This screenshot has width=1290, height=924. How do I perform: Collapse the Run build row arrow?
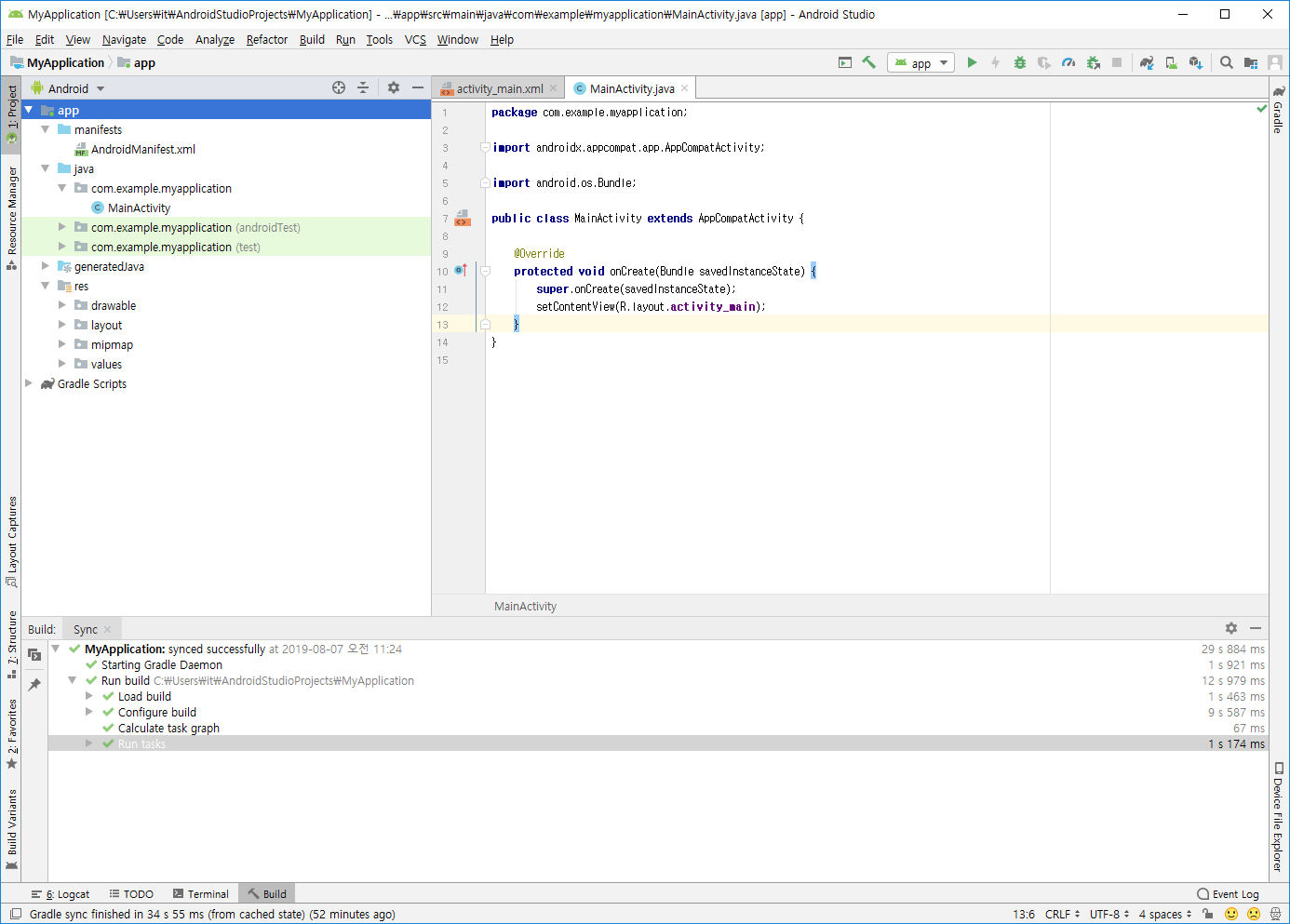(72, 680)
